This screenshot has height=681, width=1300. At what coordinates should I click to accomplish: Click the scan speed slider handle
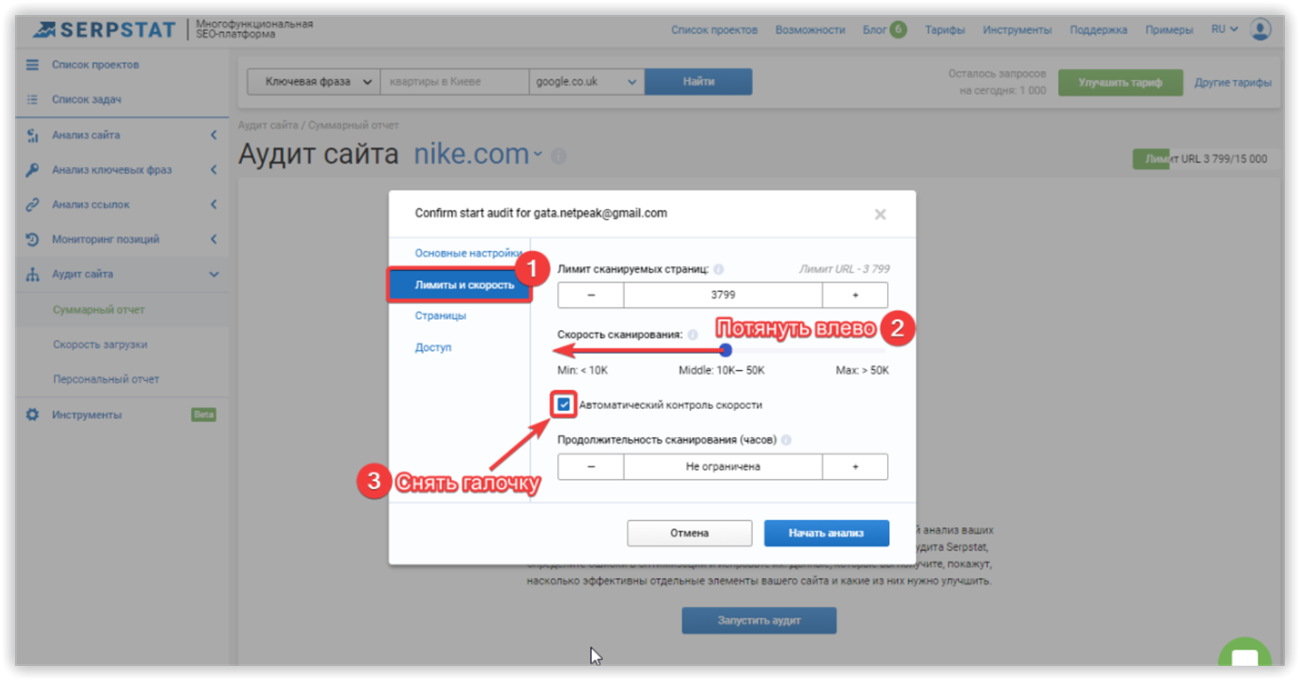coord(726,350)
